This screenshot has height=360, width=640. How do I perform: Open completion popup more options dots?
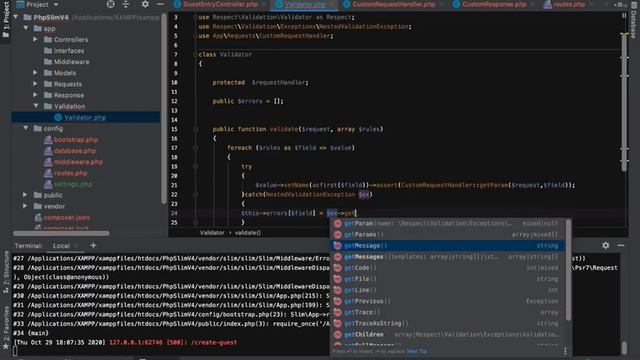point(565,351)
